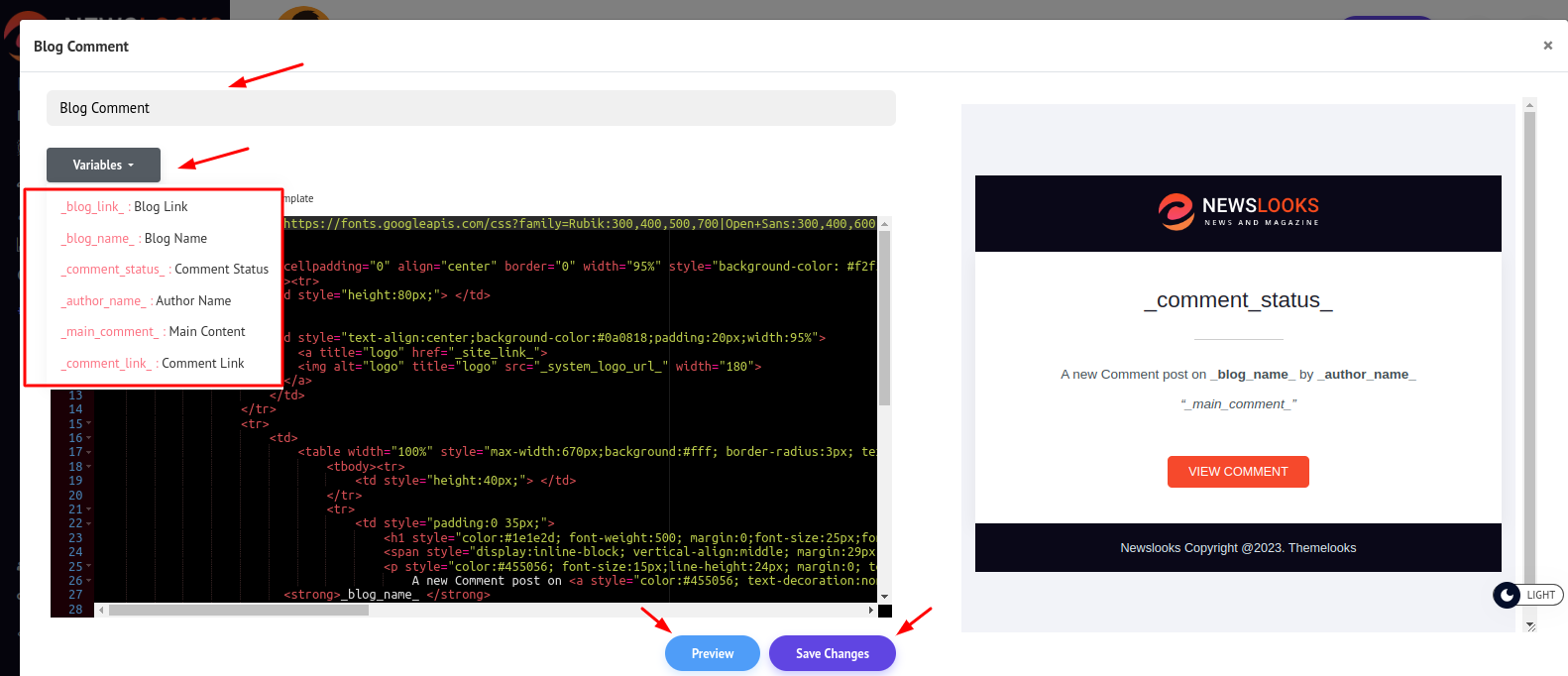The height and width of the screenshot is (676, 1568).
Task: Save changes to the email template
Action: (x=832, y=653)
